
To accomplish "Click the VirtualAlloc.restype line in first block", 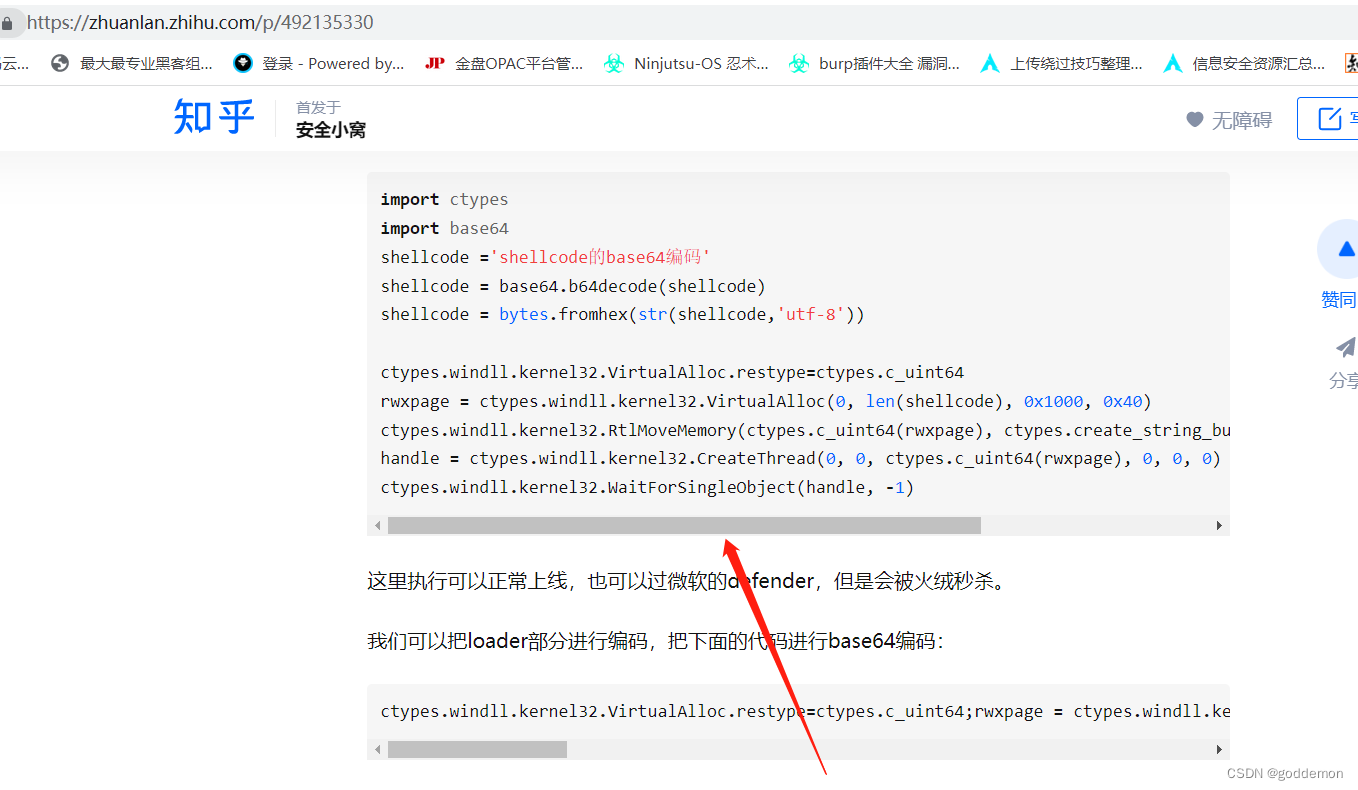I will click(672, 372).
